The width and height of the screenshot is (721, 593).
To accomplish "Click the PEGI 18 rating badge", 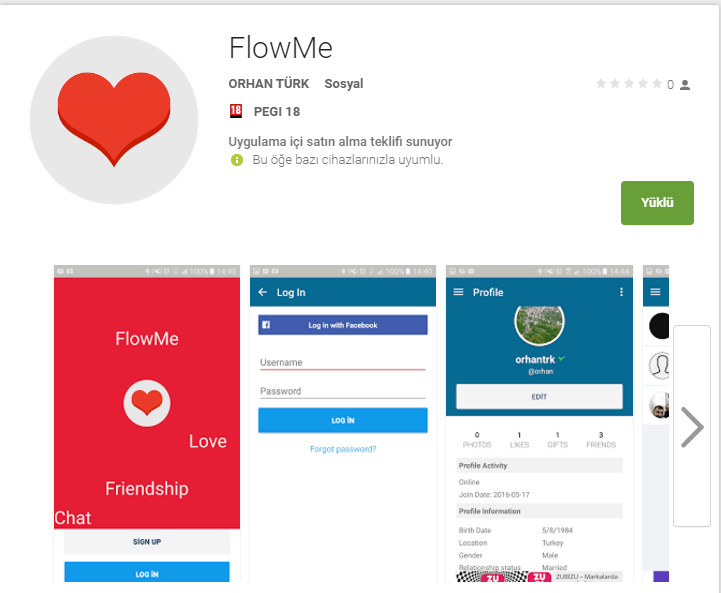I will 236,111.
